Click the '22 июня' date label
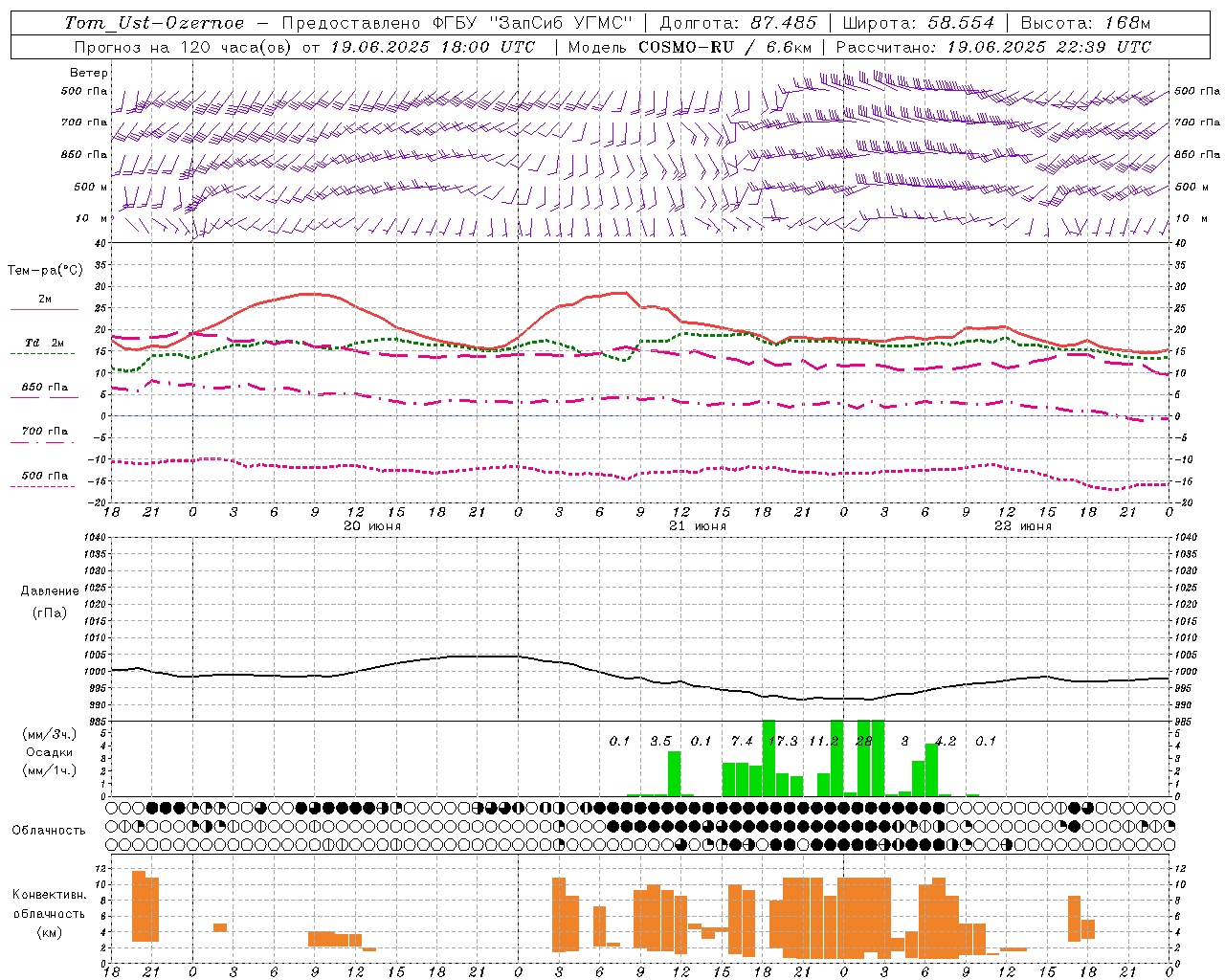Image resolution: width=1225 pixels, height=980 pixels. 1023,526
